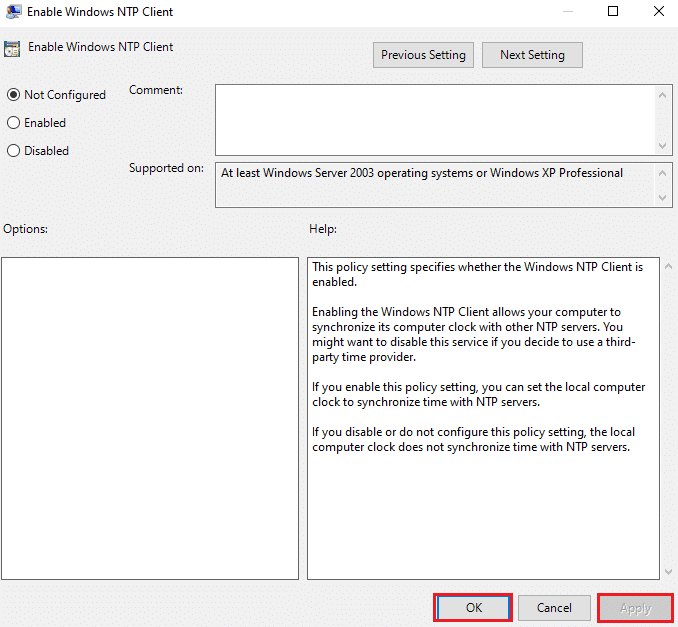Click the greyed Apply button
The width and height of the screenshot is (678, 627).
coord(635,608)
